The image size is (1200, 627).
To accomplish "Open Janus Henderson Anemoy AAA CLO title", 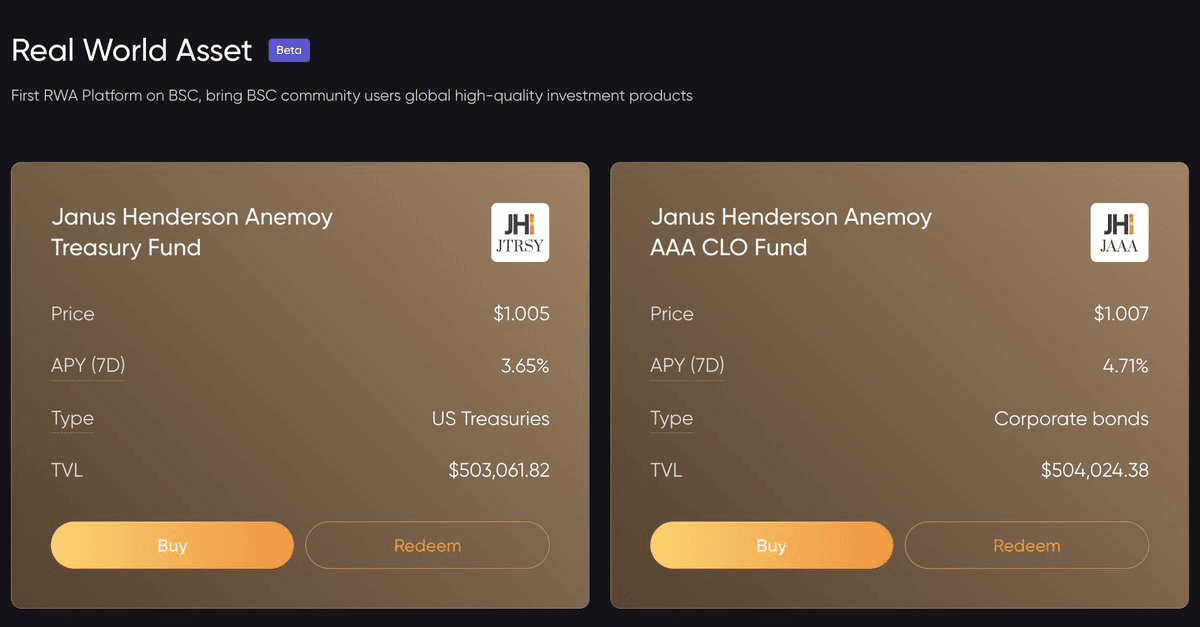I will [x=790, y=232].
